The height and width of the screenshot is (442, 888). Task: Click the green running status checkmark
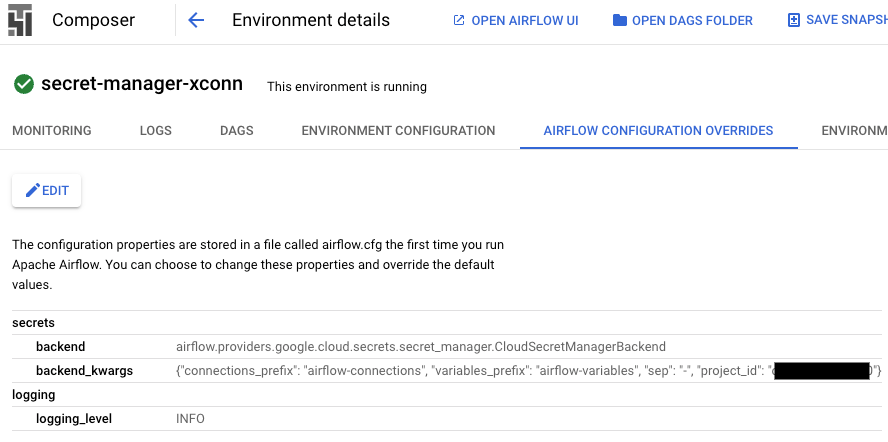pos(24,84)
